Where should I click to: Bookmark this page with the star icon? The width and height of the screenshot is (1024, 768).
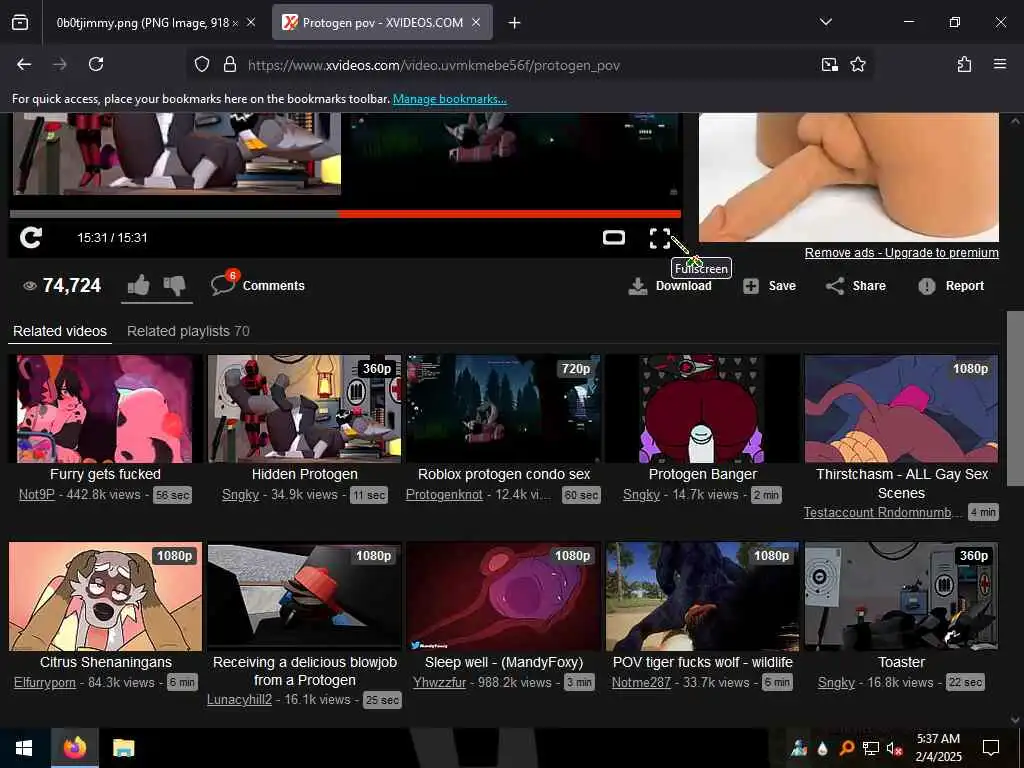(x=857, y=64)
